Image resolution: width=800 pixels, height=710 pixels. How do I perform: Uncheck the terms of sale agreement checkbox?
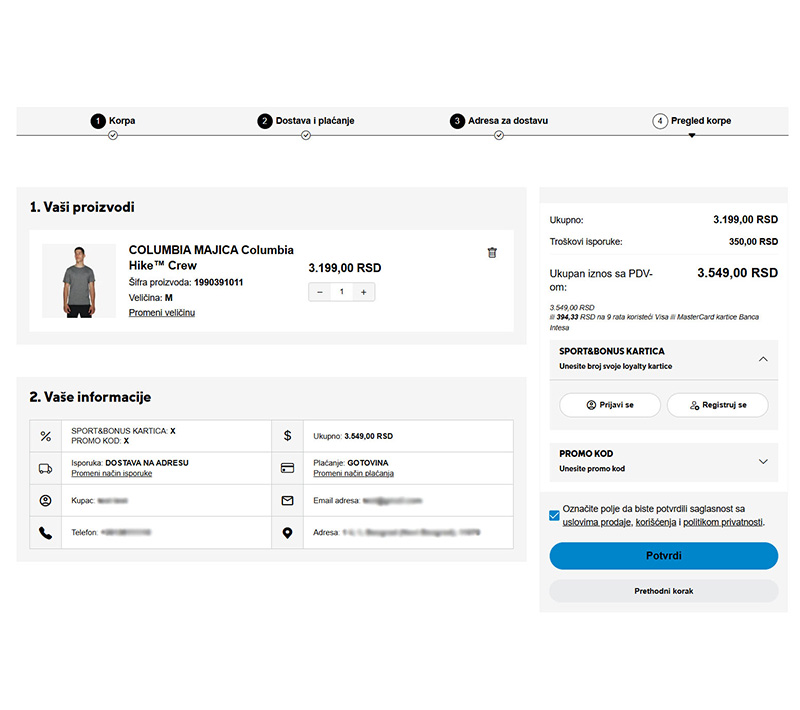(x=555, y=515)
